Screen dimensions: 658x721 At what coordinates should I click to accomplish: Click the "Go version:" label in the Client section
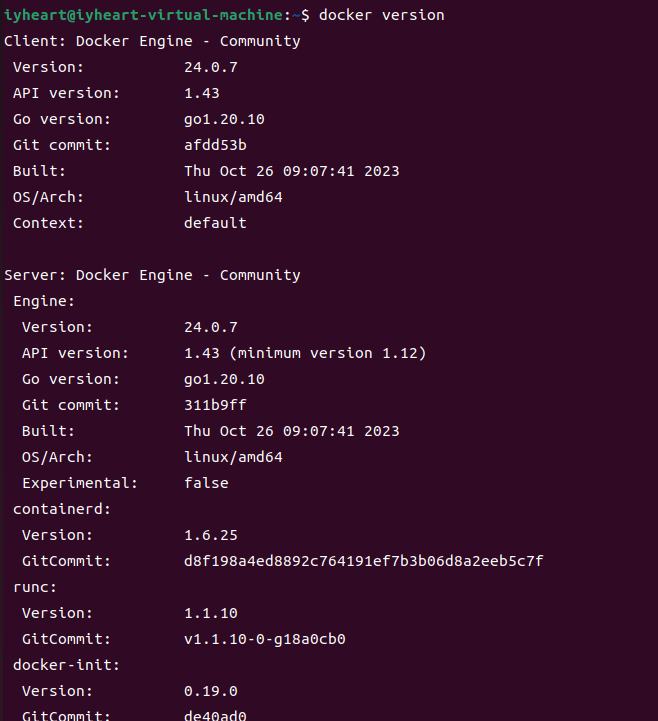[x=62, y=119]
